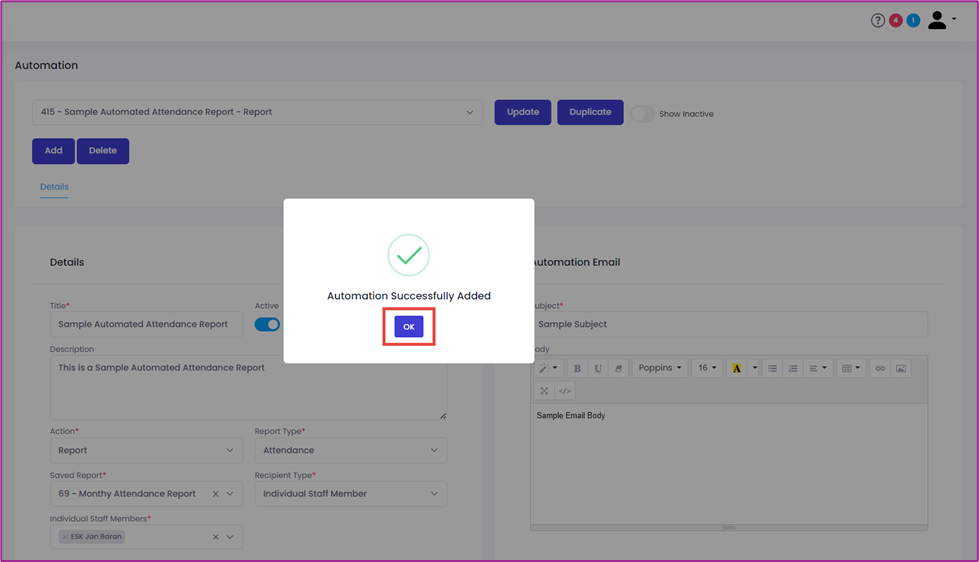Insert an unordered bullet list

[x=772, y=368]
